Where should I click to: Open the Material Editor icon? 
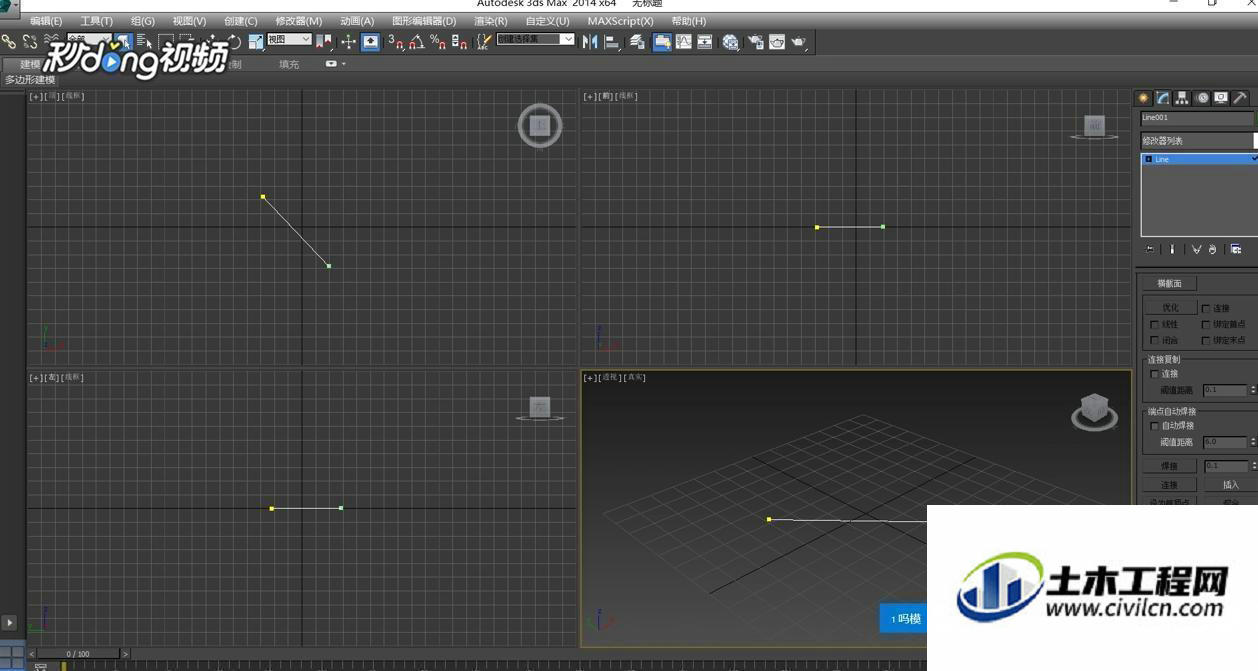731,41
